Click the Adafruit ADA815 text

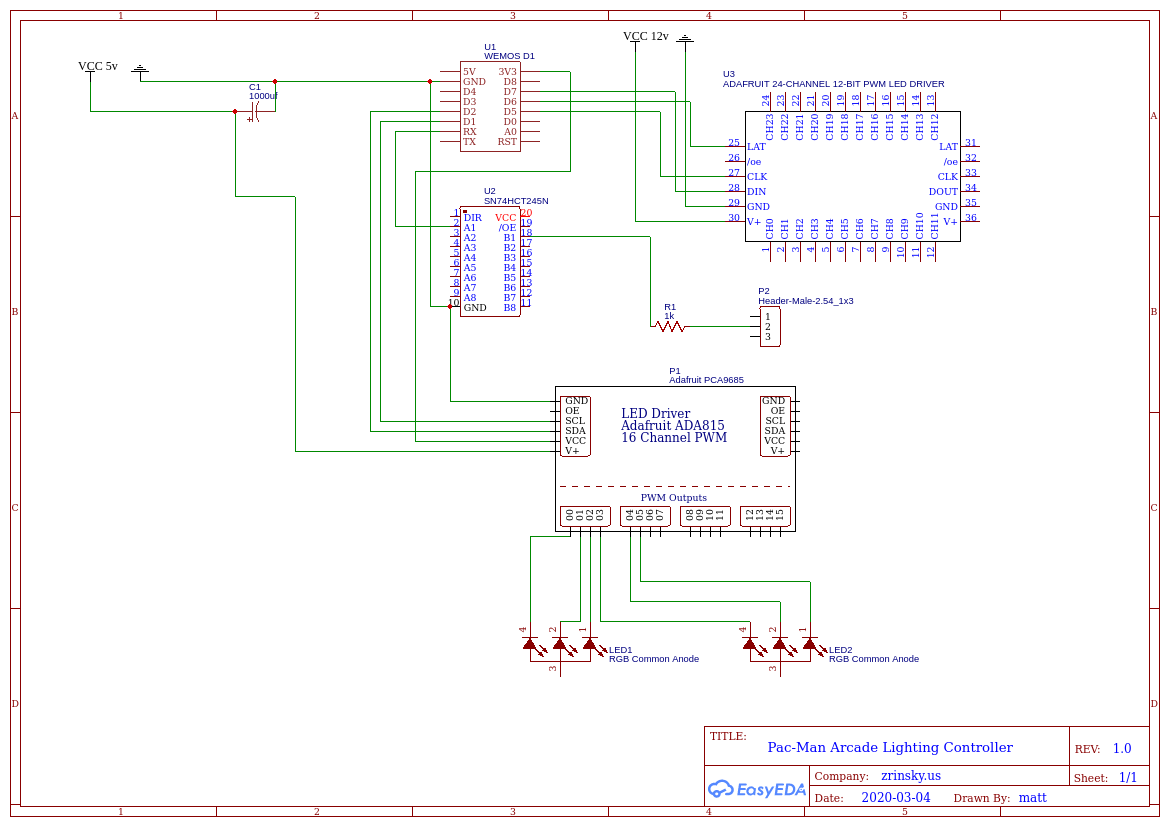coord(672,426)
